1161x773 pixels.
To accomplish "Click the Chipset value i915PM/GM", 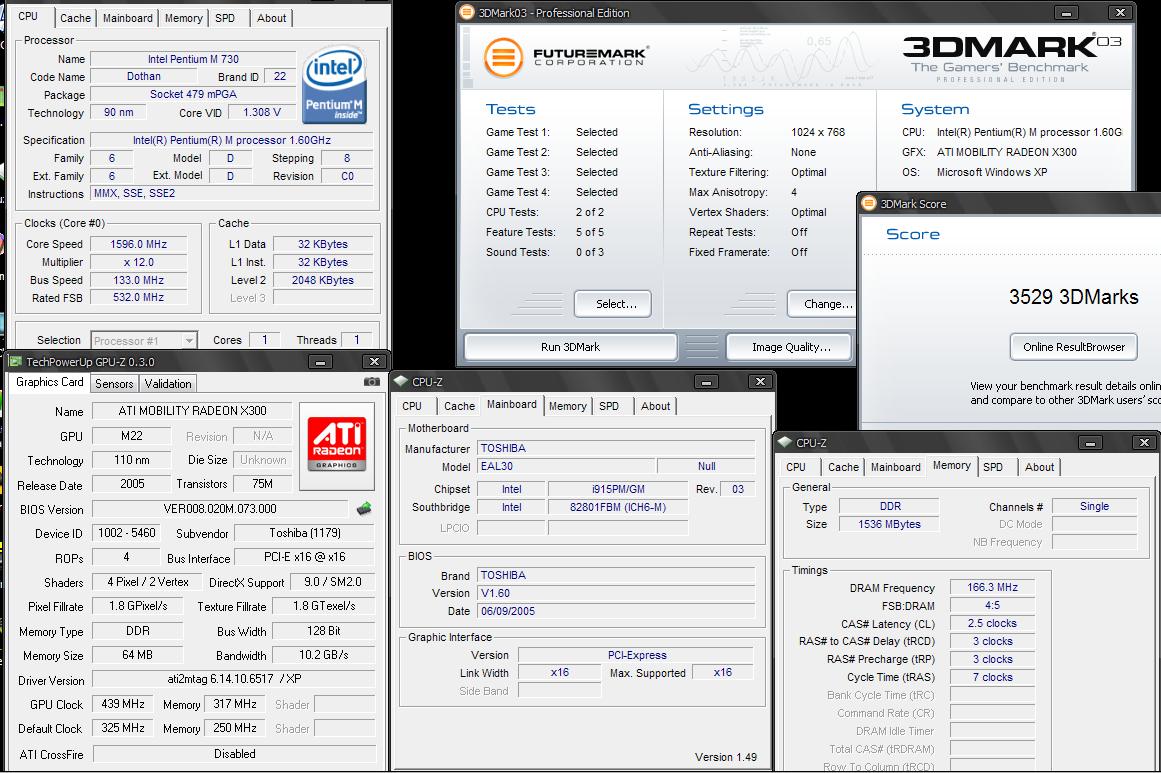I will (x=618, y=489).
